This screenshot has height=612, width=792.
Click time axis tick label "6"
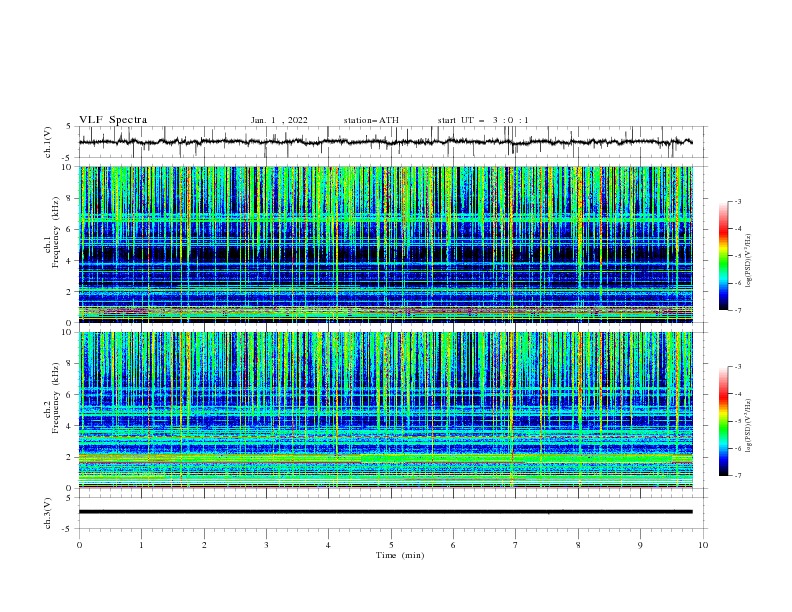coord(453,545)
